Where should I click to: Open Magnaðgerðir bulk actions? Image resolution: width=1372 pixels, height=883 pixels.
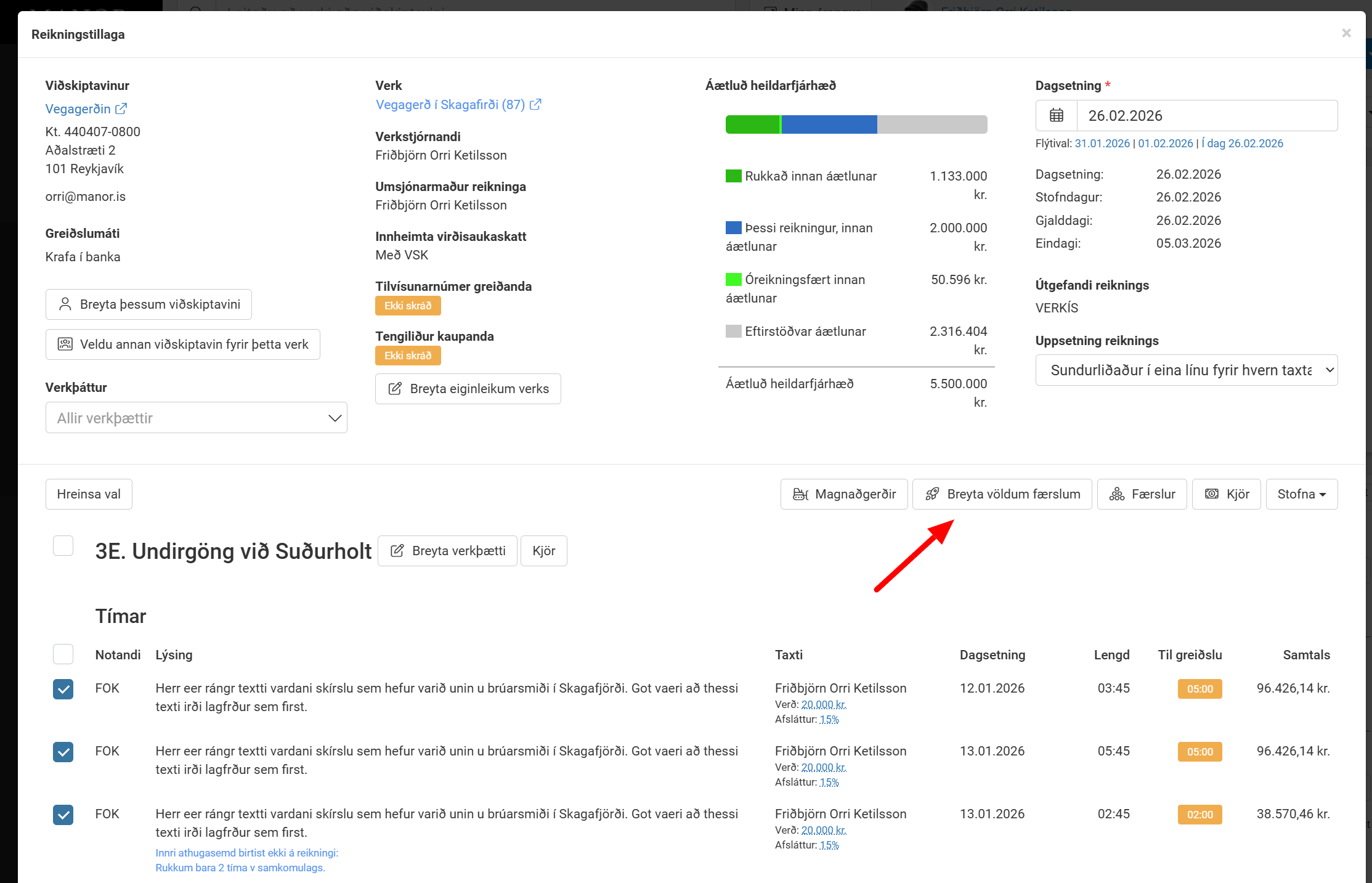point(843,494)
